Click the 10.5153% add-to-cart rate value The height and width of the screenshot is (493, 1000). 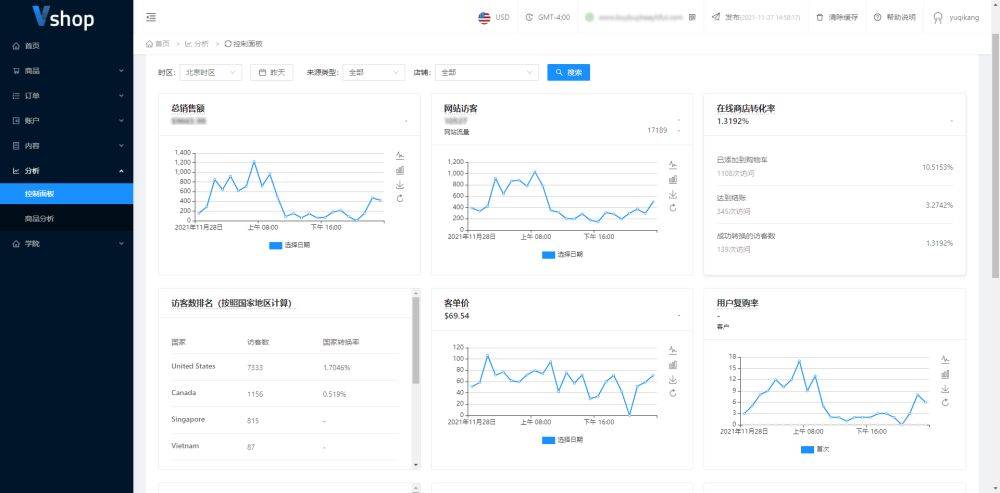[x=937, y=167]
